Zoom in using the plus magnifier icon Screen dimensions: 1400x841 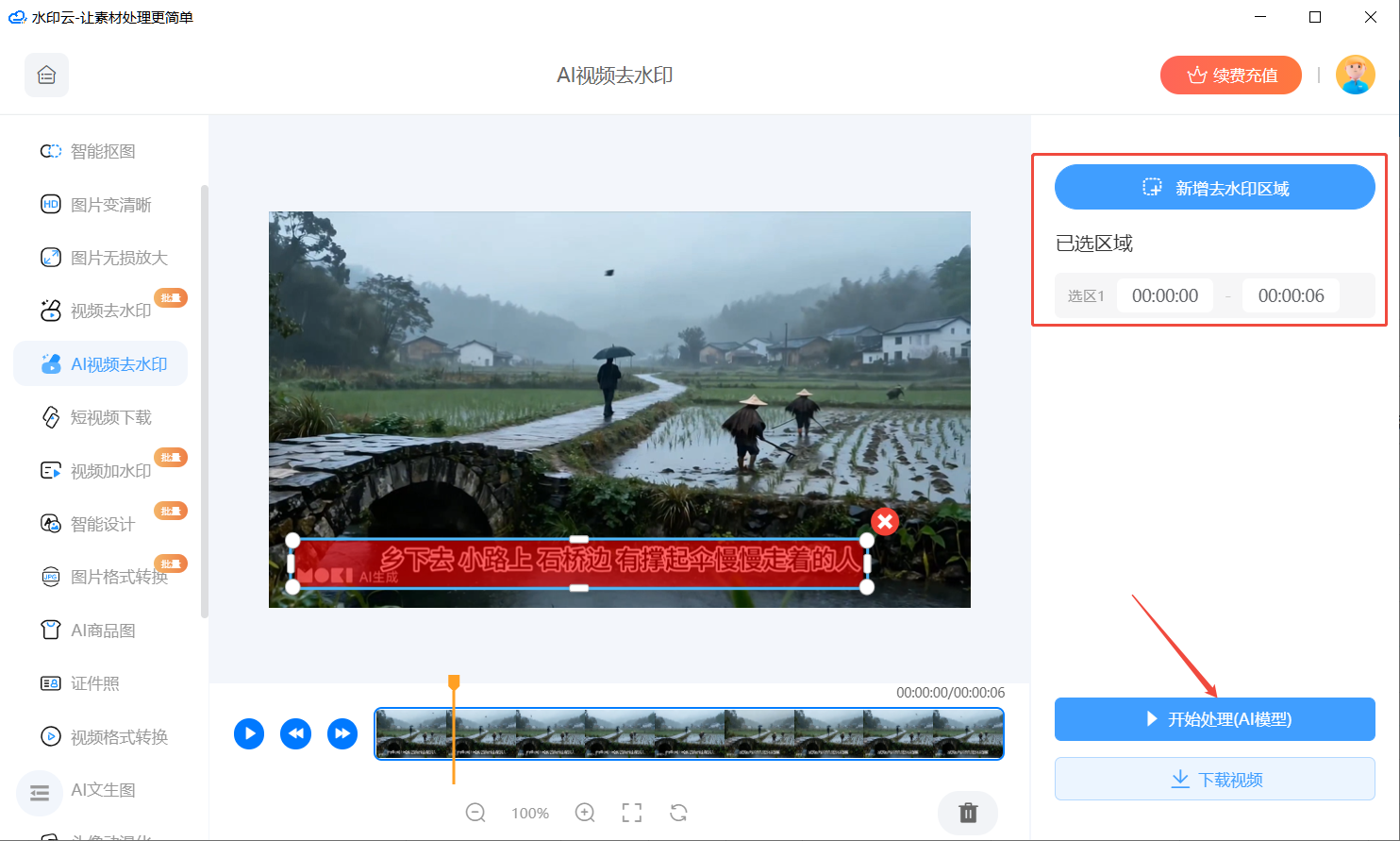pyautogui.click(x=585, y=813)
